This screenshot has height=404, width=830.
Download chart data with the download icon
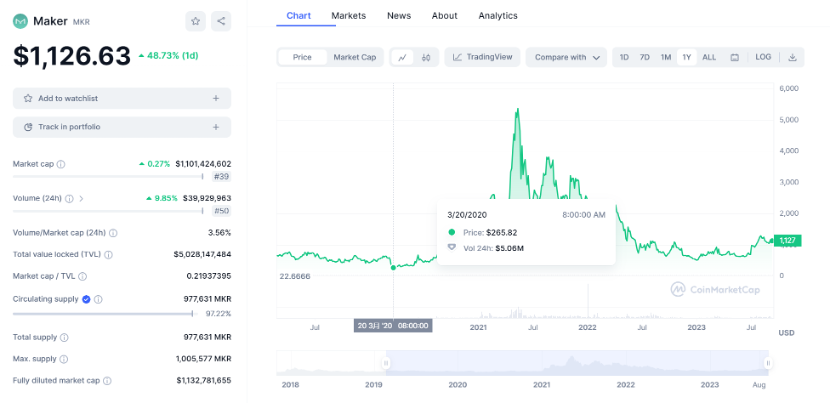pos(792,57)
